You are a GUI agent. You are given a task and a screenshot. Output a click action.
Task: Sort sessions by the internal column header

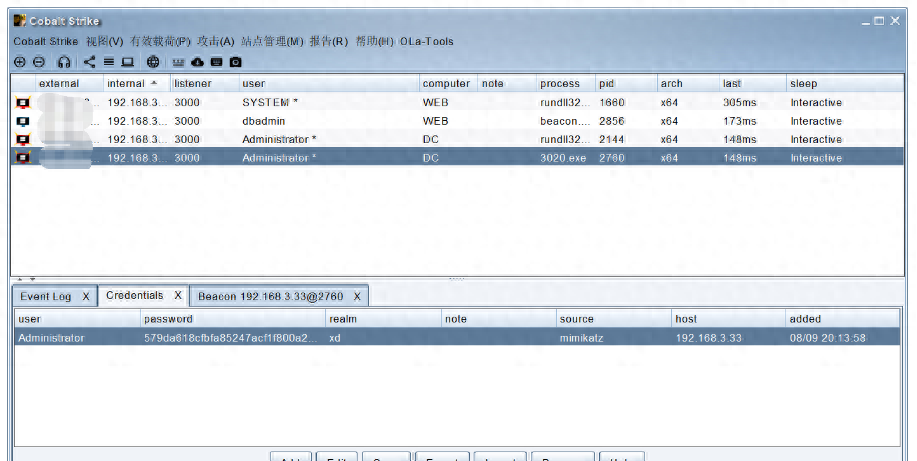pyautogui.click(x=137, y=84)
